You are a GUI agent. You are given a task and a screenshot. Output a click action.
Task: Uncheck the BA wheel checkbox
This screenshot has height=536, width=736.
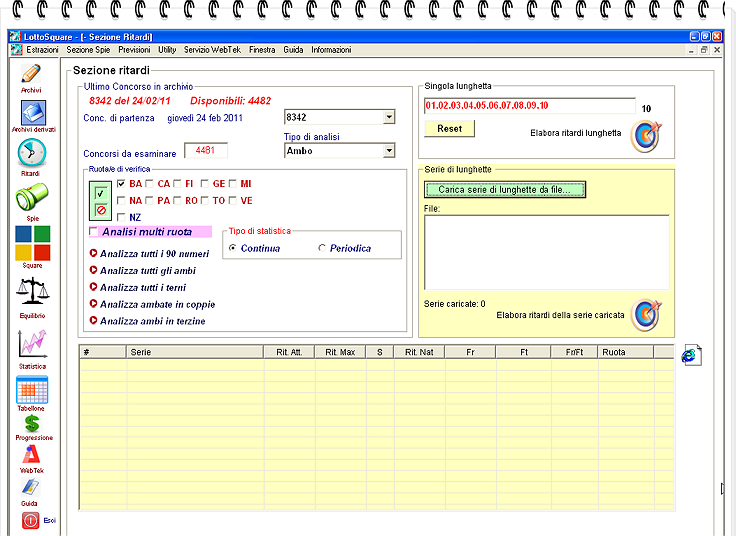[121, 184]
